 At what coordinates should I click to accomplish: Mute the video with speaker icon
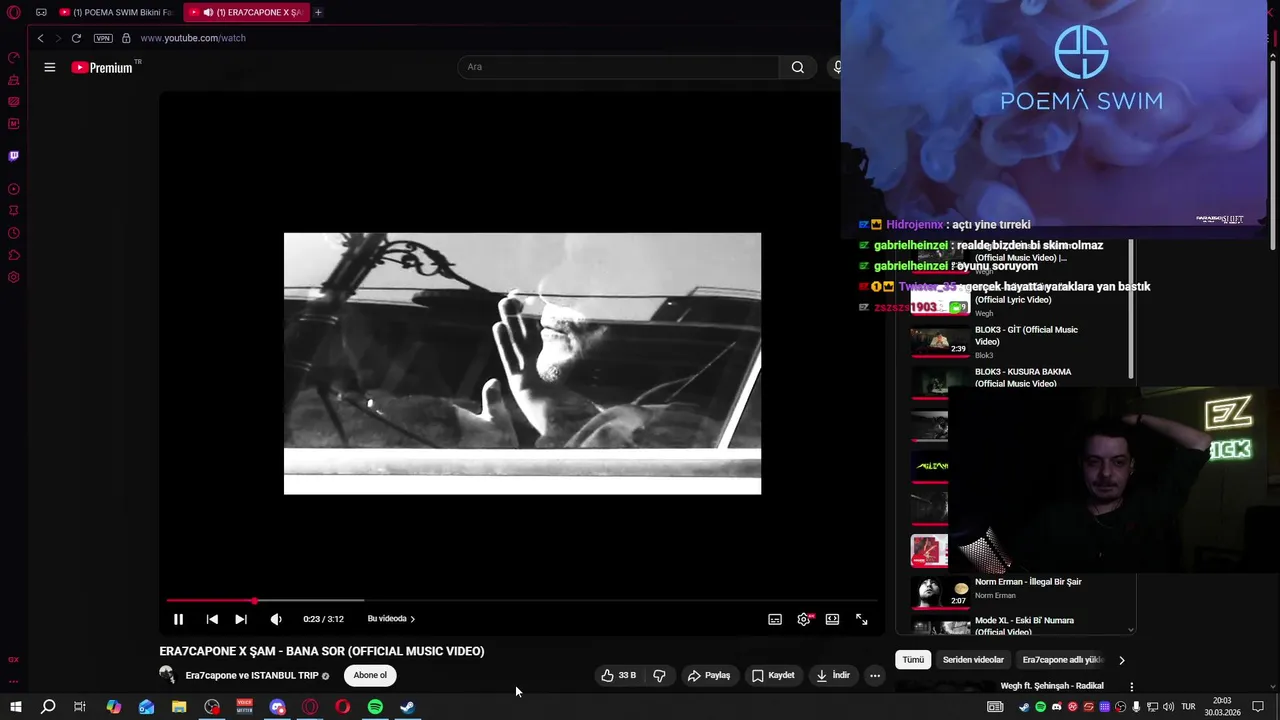pyautogui.click(x=276, y=619)
